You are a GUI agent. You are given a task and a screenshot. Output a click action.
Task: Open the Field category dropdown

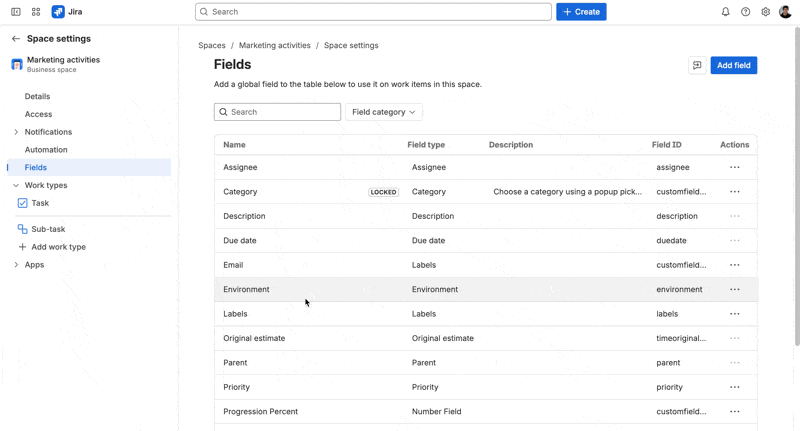click(384, 112)
